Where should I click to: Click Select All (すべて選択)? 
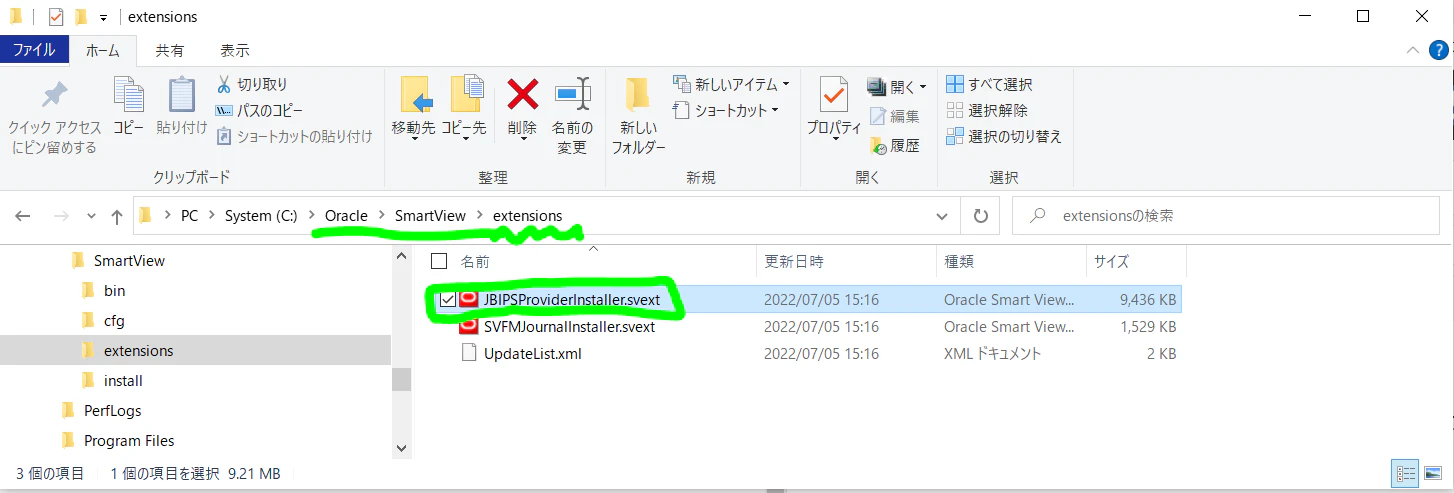[989, 84]
